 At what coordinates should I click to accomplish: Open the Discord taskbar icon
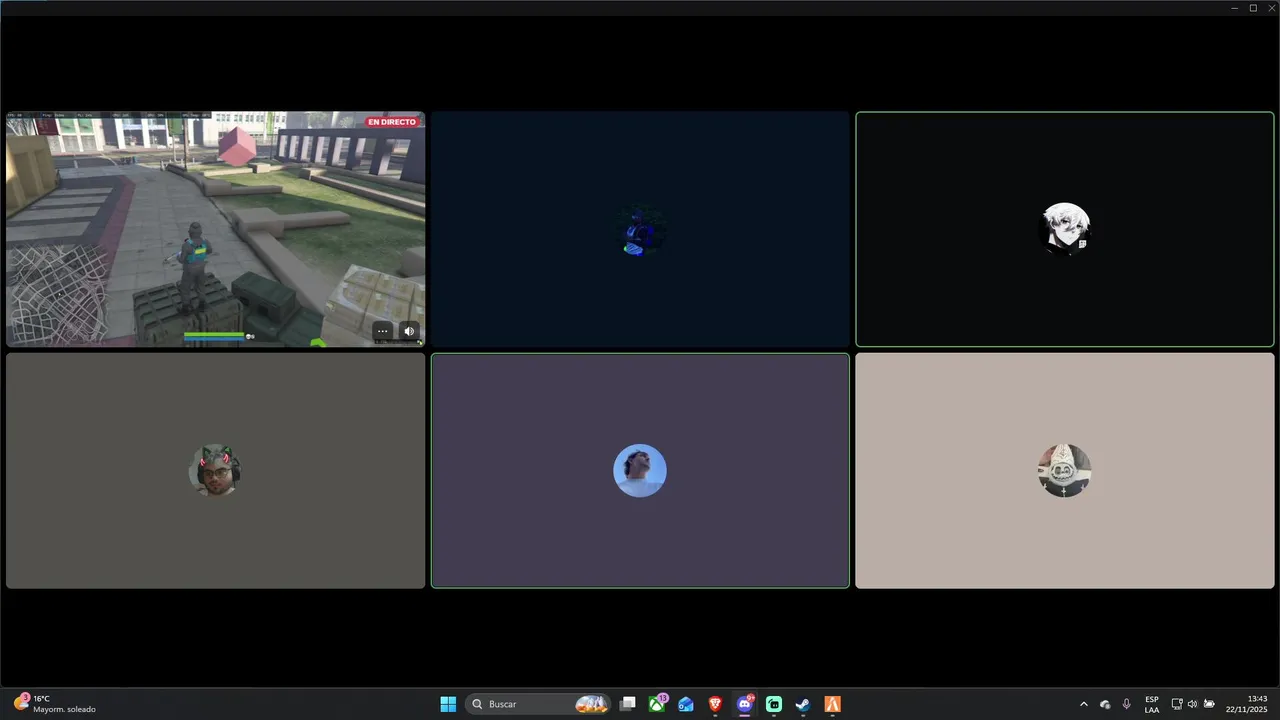[x=745, y=704]
